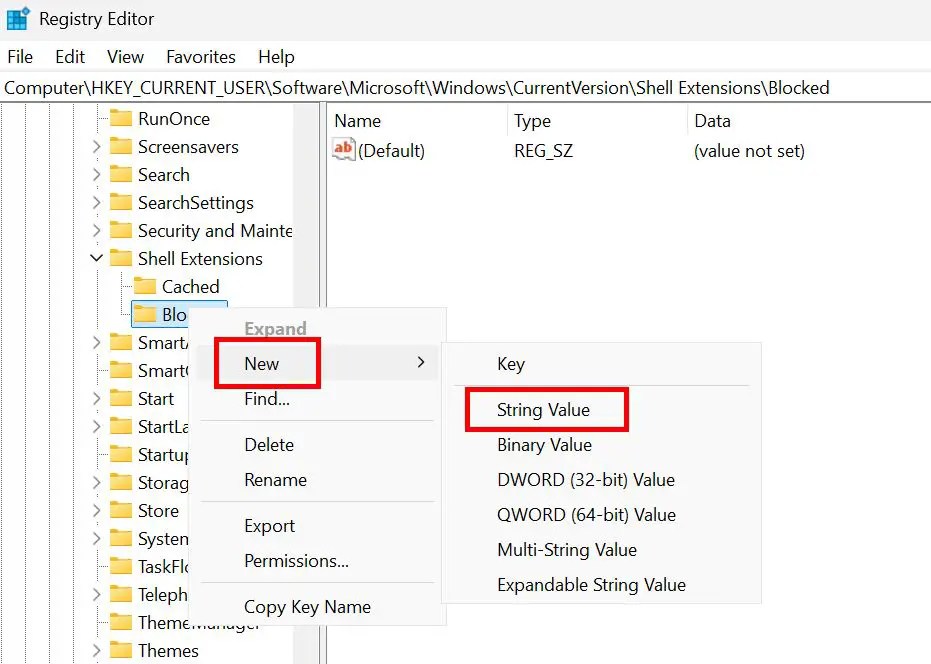Select QWORD (64-bit) Value option
Viewport: 931px width, 664px height.
(601, 515)
